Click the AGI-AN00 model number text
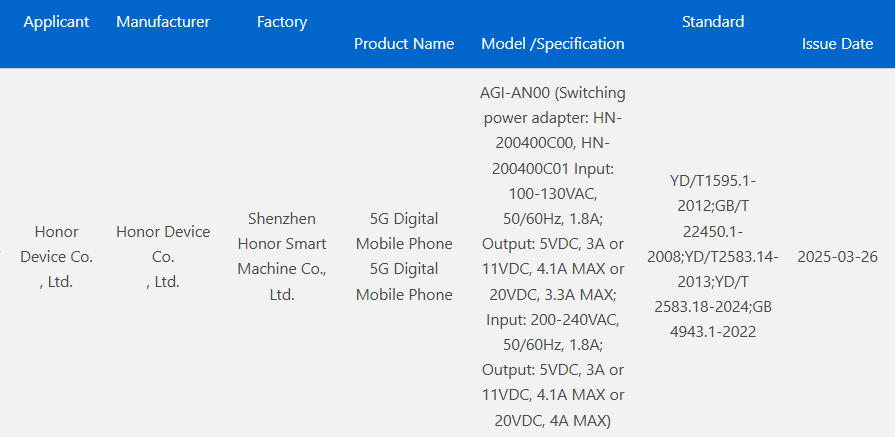 [515, 93]
